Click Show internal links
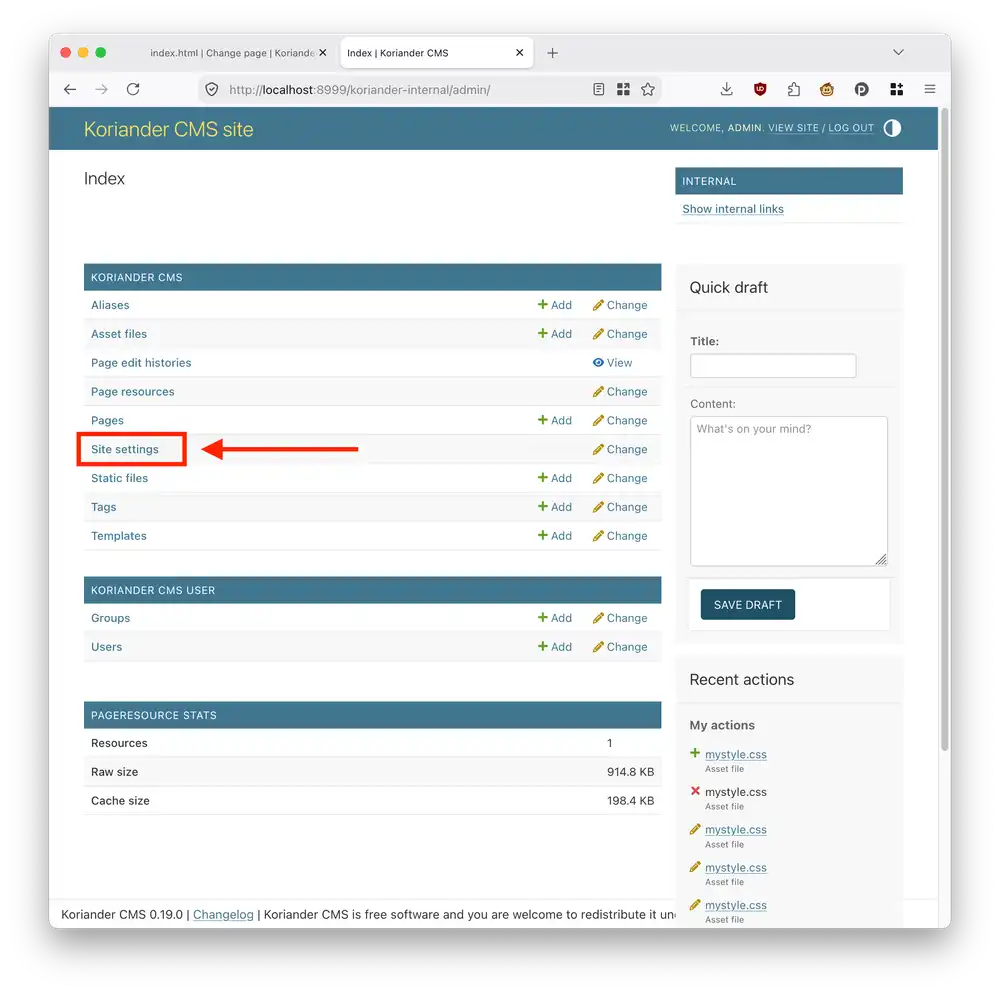Viewport: 1000px width, 993px height. click(x=733, y=209)
